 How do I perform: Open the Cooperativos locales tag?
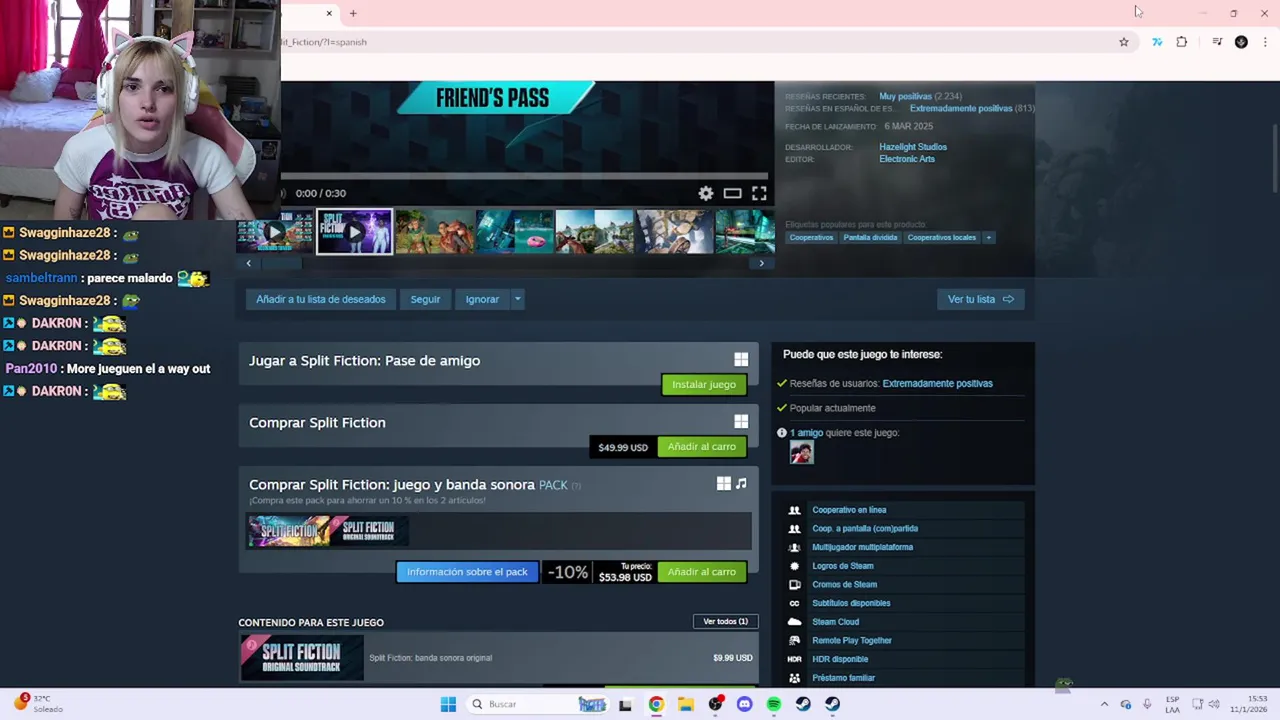point(942,238)
